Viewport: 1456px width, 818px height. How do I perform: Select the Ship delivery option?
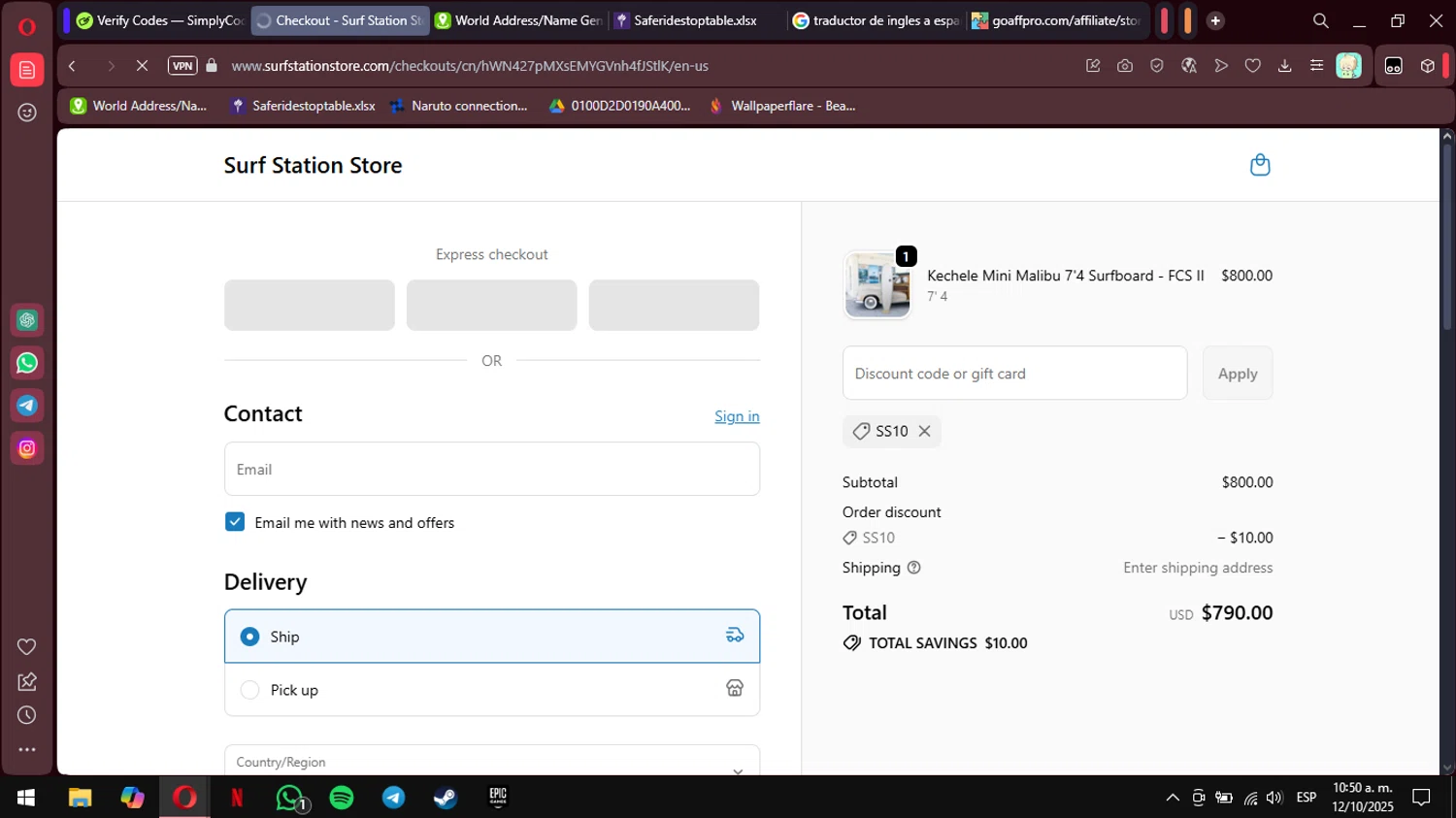point(492,637)
